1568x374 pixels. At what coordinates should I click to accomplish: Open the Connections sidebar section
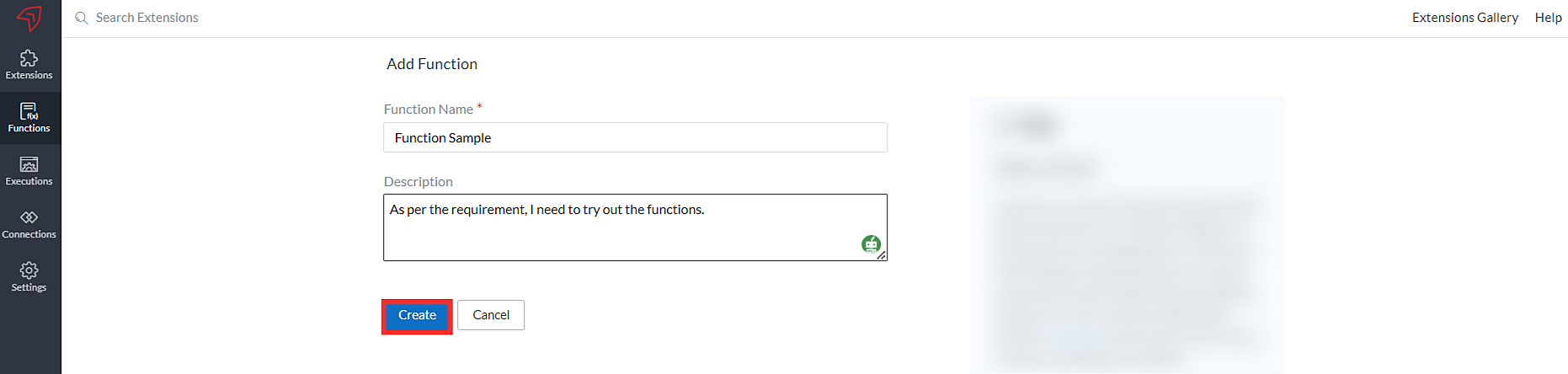pyautogui.click(x=29, y=223)
